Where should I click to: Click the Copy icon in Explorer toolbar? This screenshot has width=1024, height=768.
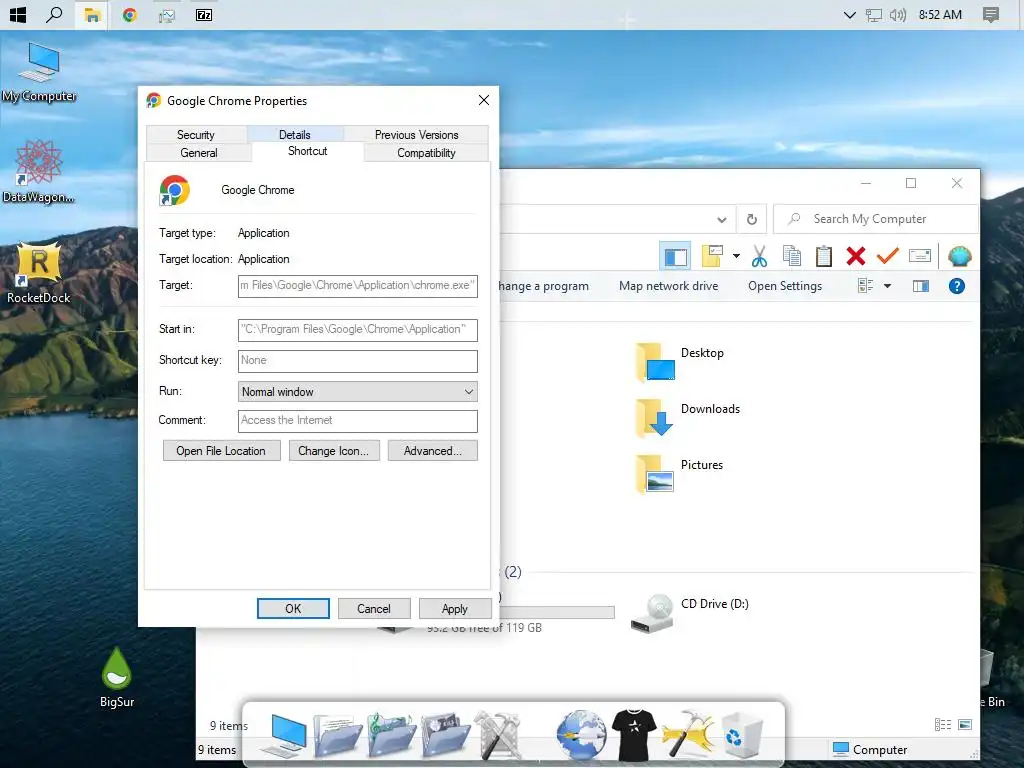click(x=792, y=256)
